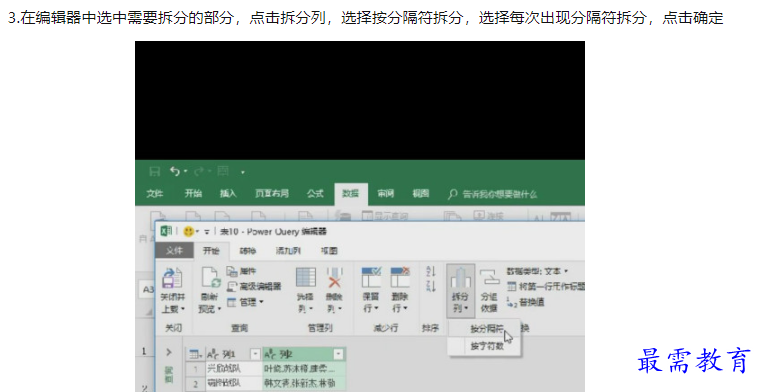Open the 列2 filter dropdown arrow
This screenshot has width=759, height=392.
pos(338,354)
